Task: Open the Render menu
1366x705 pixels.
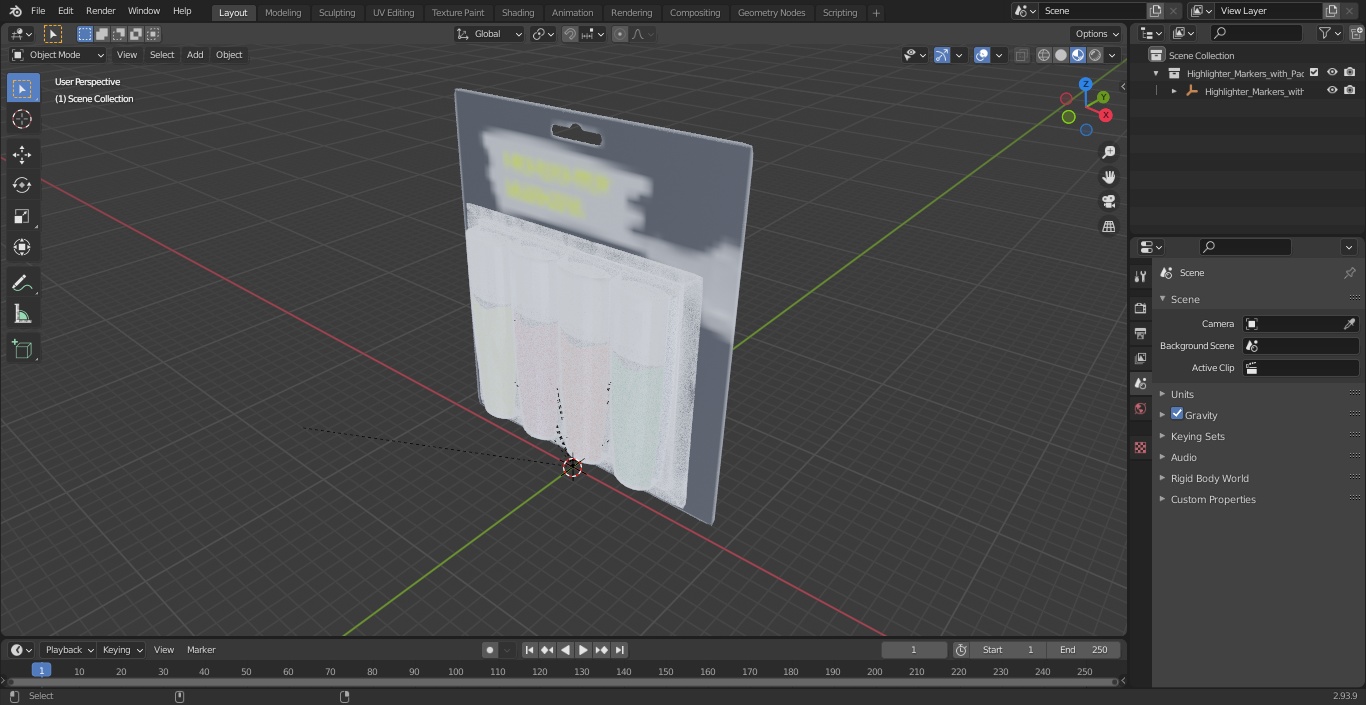Action: [100, 11]
